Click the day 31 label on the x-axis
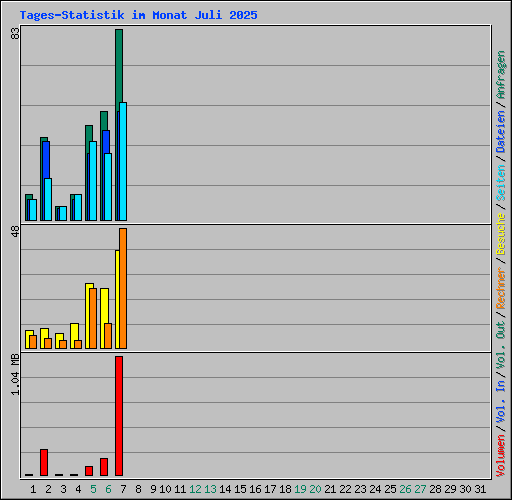The height and width of the screenshot is (500, 512). [480, 489]
